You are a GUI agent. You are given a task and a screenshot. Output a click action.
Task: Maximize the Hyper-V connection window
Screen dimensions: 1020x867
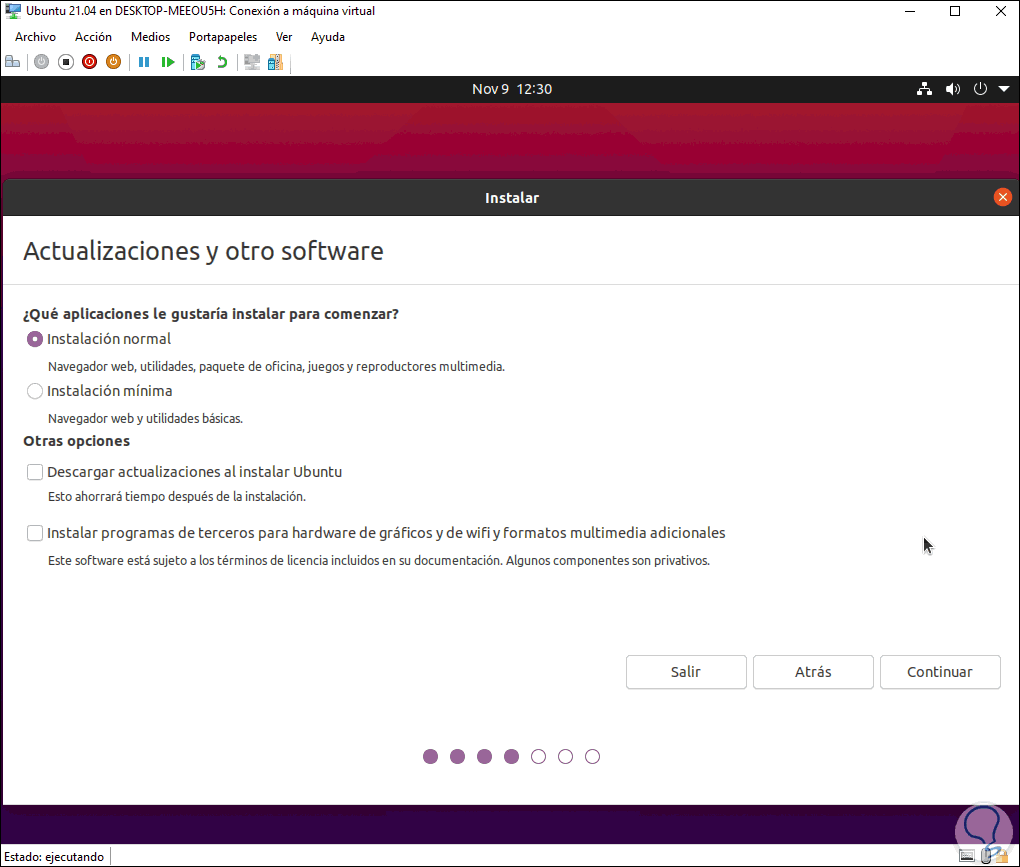coord(955,11)
